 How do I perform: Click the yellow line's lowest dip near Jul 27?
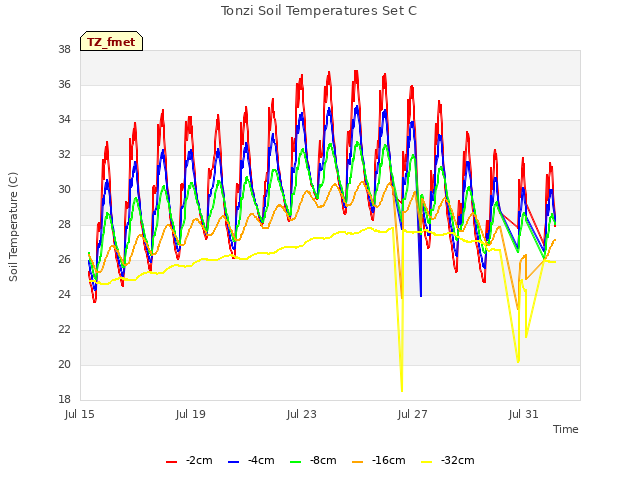(402, 390)
